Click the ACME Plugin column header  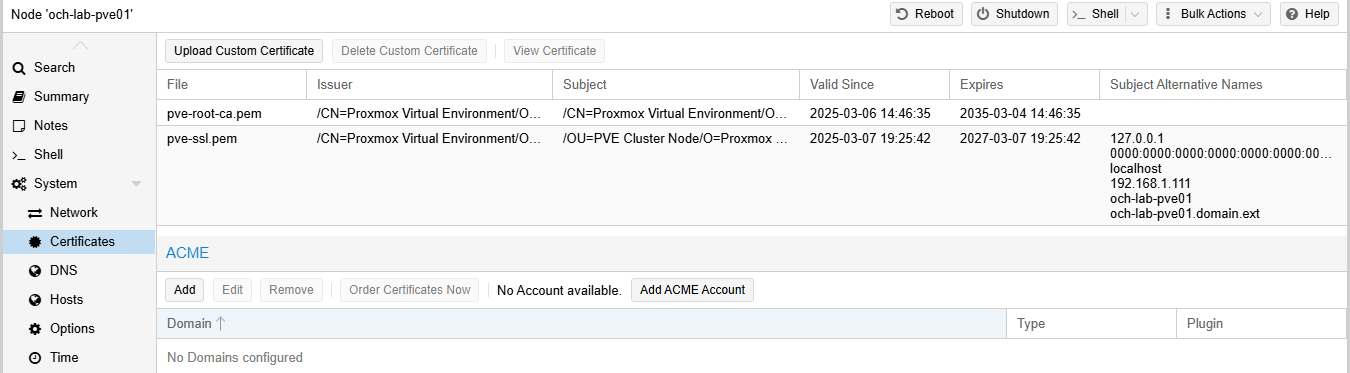coord(1262,324)
